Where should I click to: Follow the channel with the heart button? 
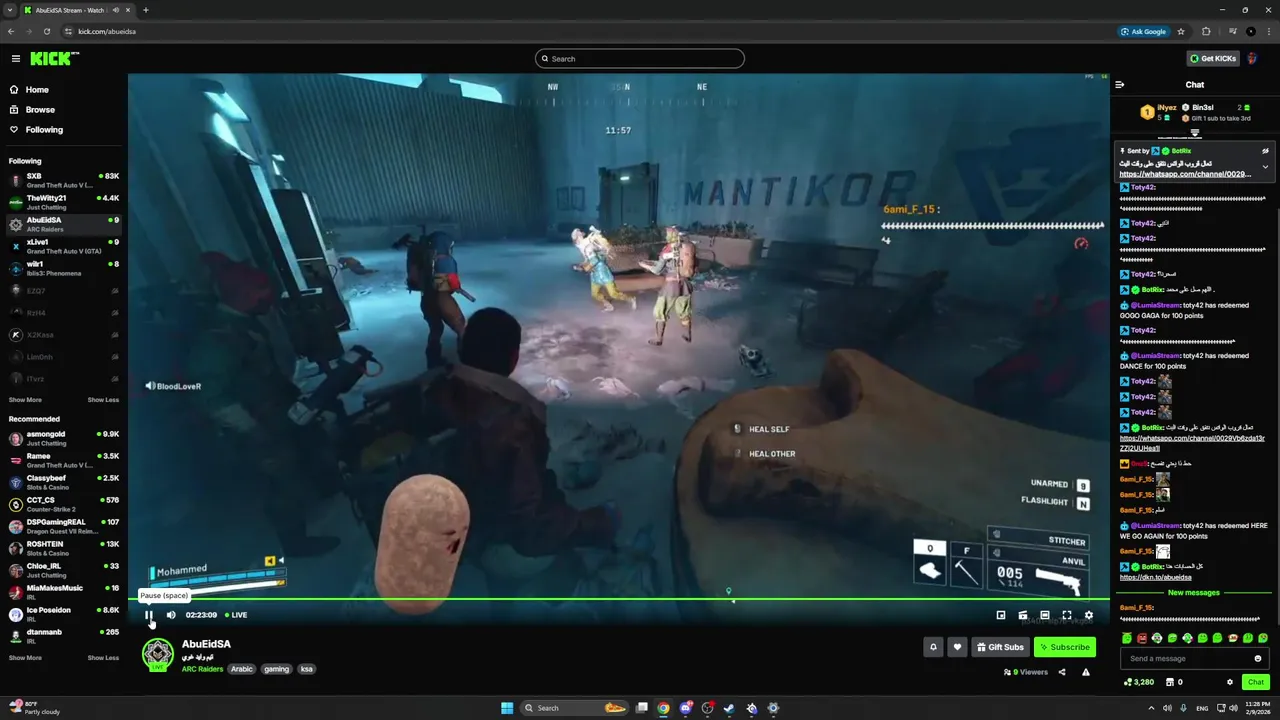957,647
